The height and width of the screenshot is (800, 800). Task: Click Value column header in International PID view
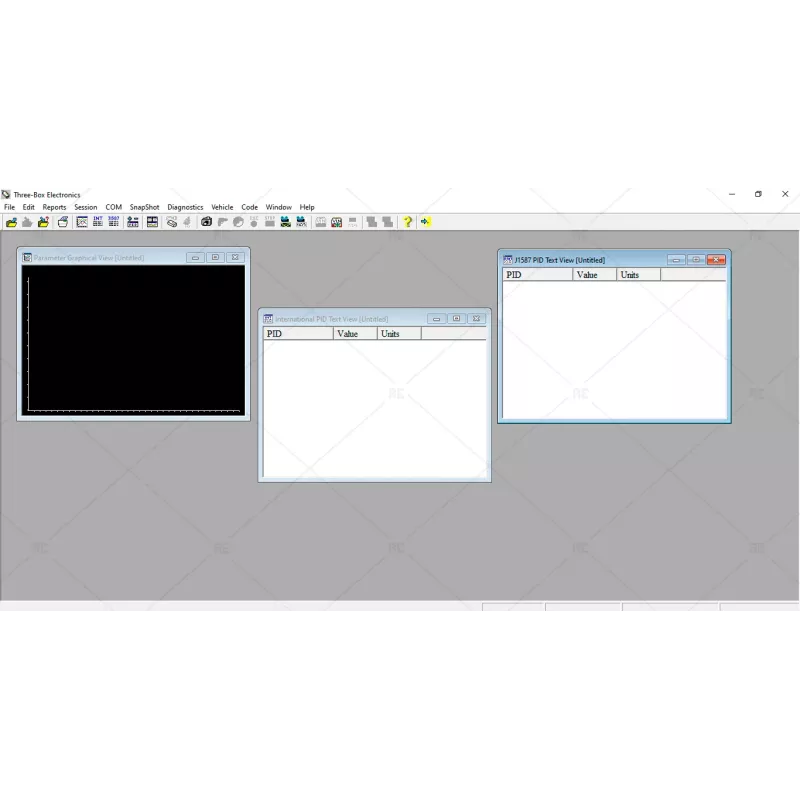[355, 334]
